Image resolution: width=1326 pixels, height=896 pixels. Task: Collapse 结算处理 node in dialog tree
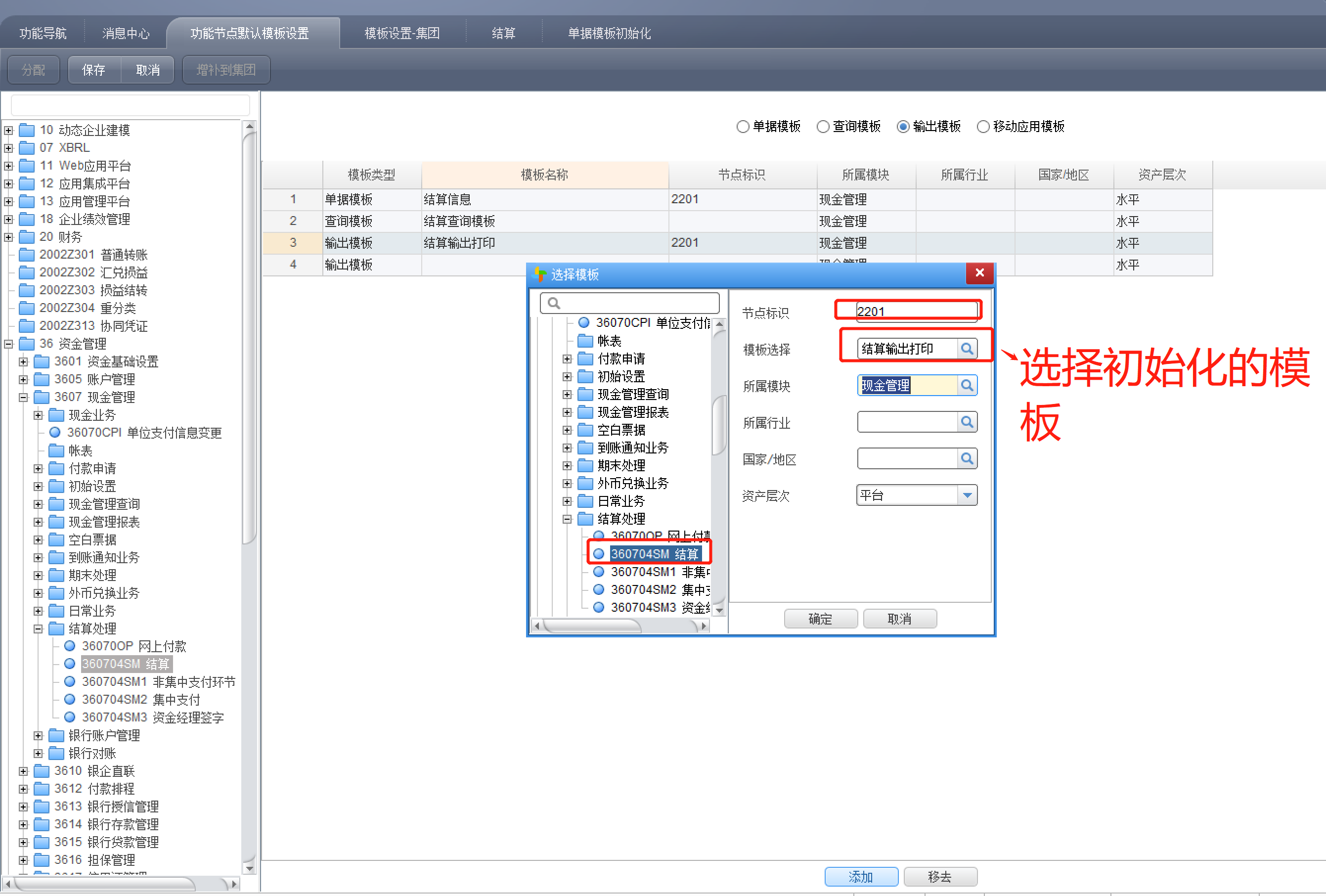click(567, 519)
